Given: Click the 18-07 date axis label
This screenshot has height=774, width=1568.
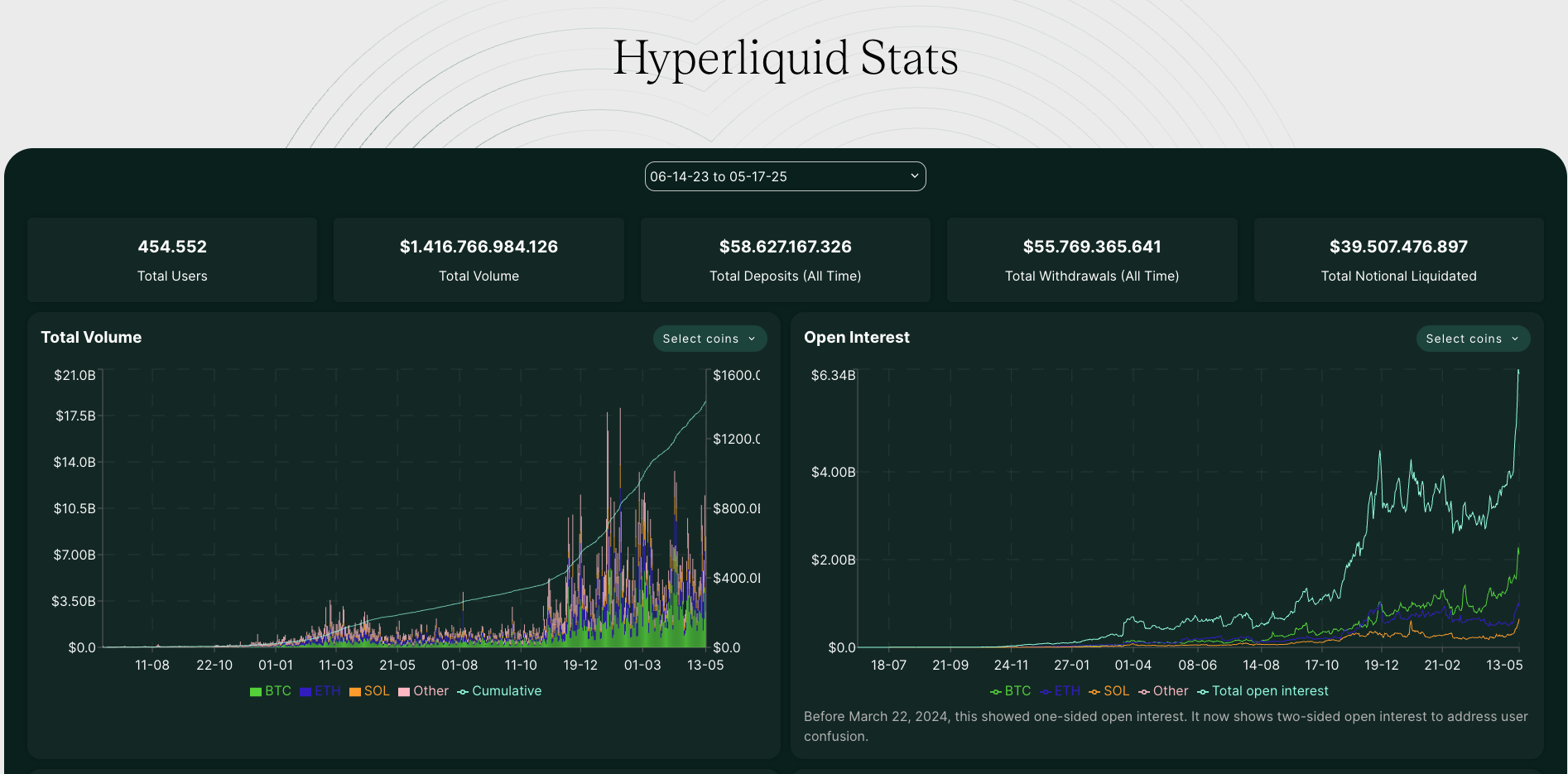Looking at the screenshot, I should pos(889,666).
